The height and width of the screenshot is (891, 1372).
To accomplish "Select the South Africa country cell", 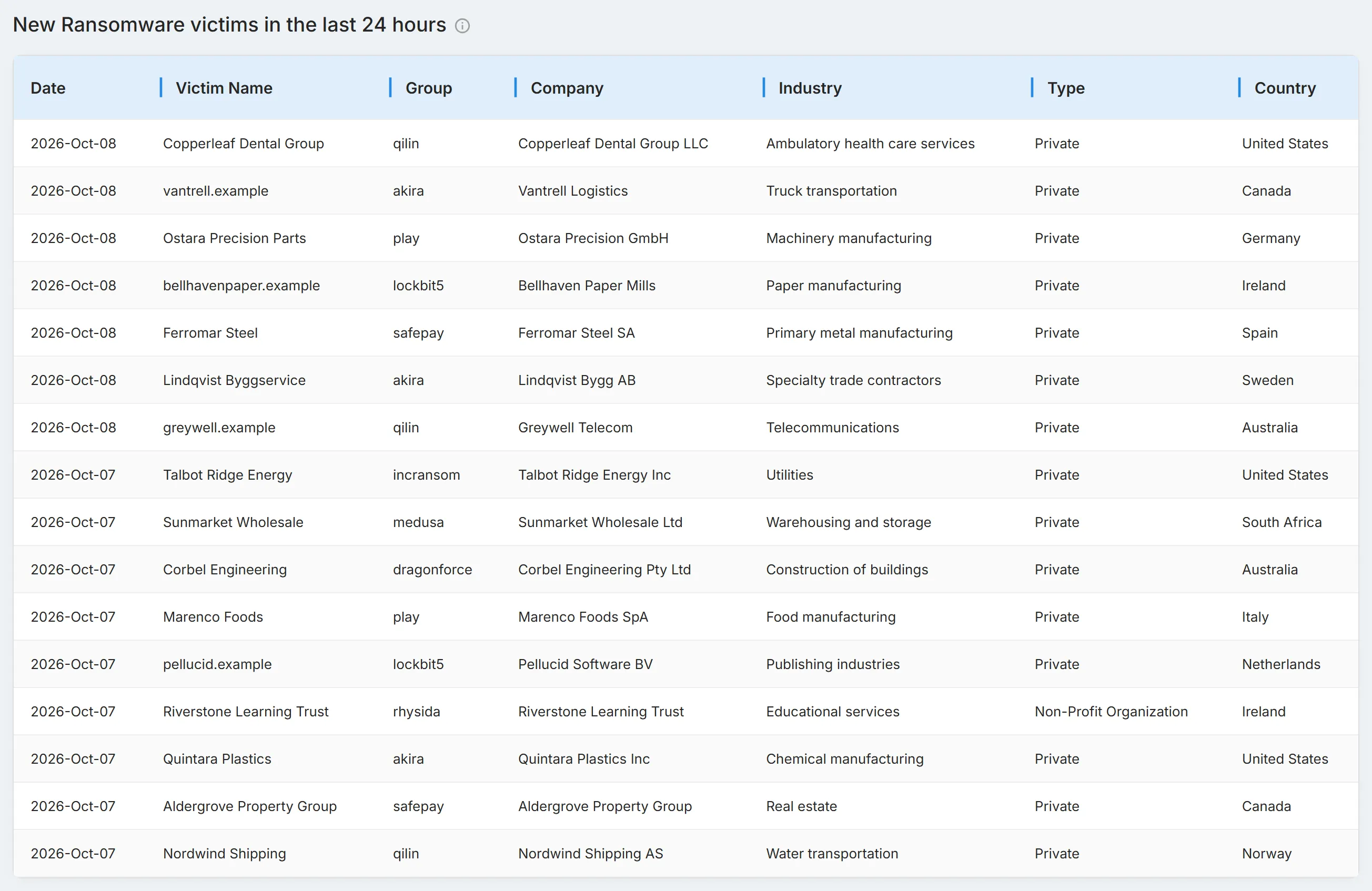I will click(1282, 522).
